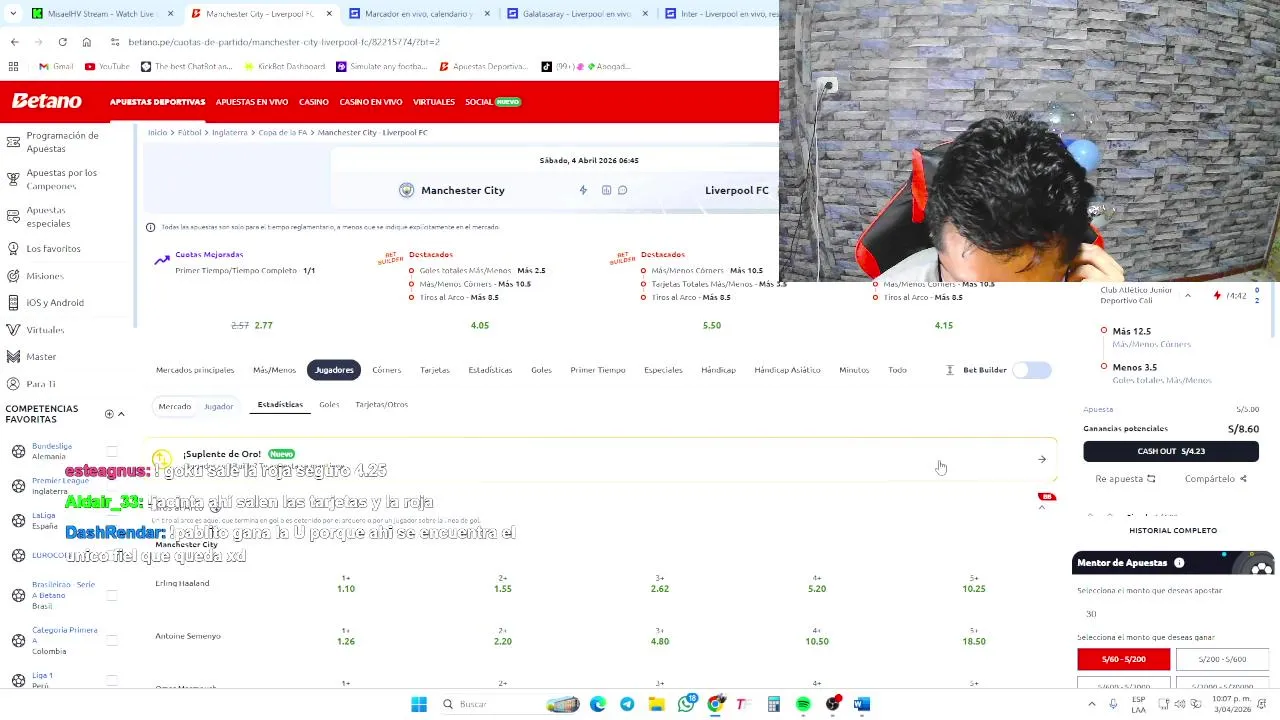Click browser reload button

(62, 42)
